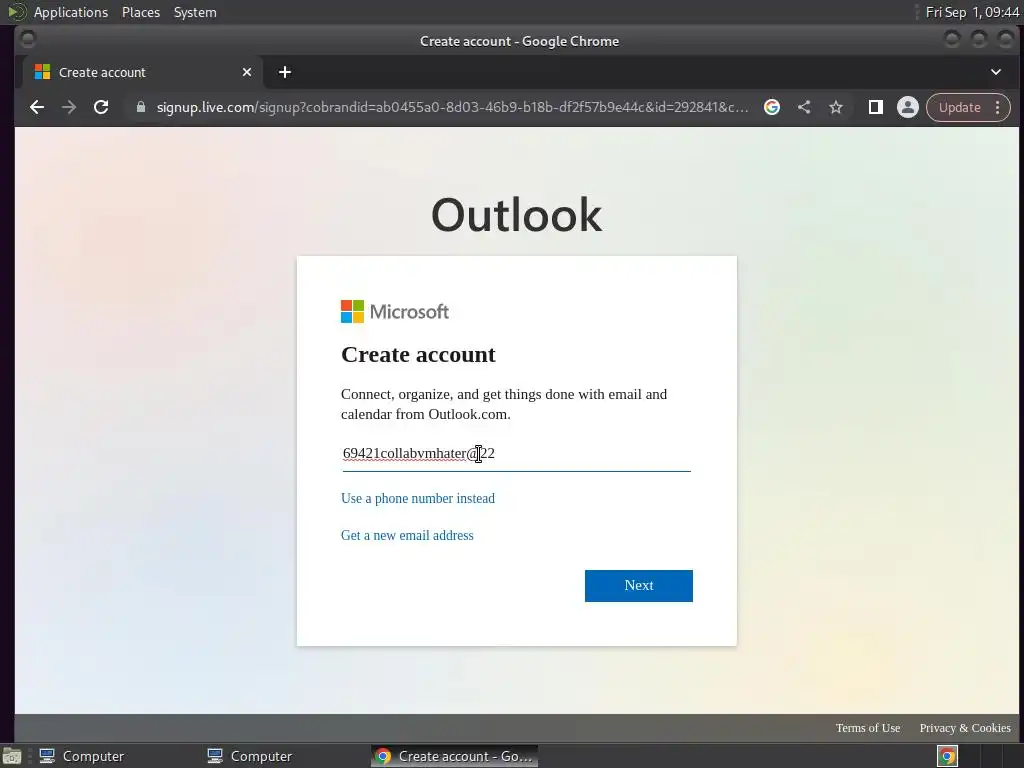Select the Create account tab
Screen dimensions: 1024x768
[144, 72]
